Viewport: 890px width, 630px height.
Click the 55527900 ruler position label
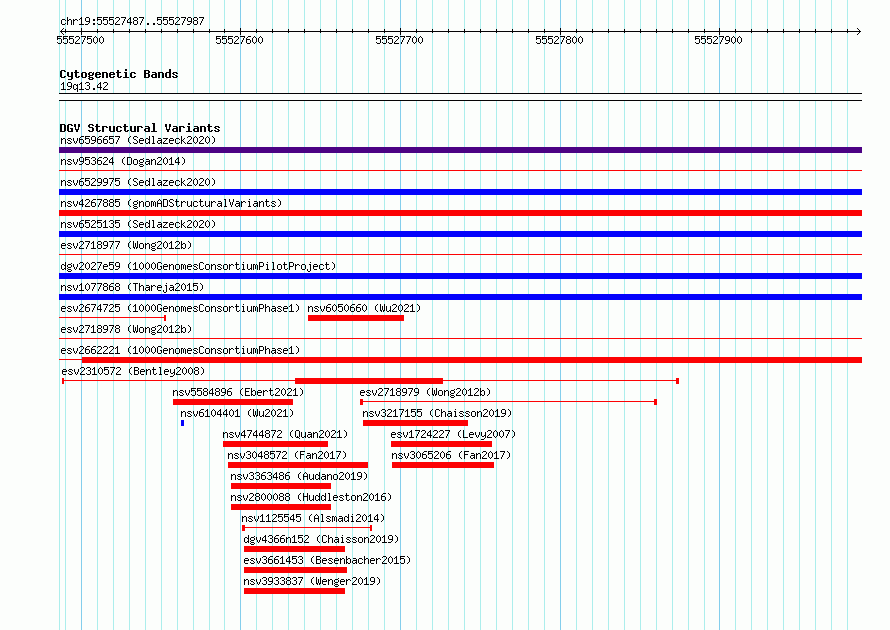point(718,40)
